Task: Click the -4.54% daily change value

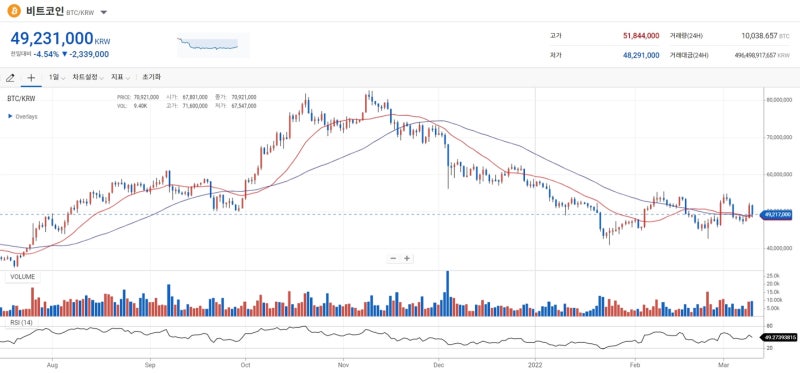Action: 46,54
